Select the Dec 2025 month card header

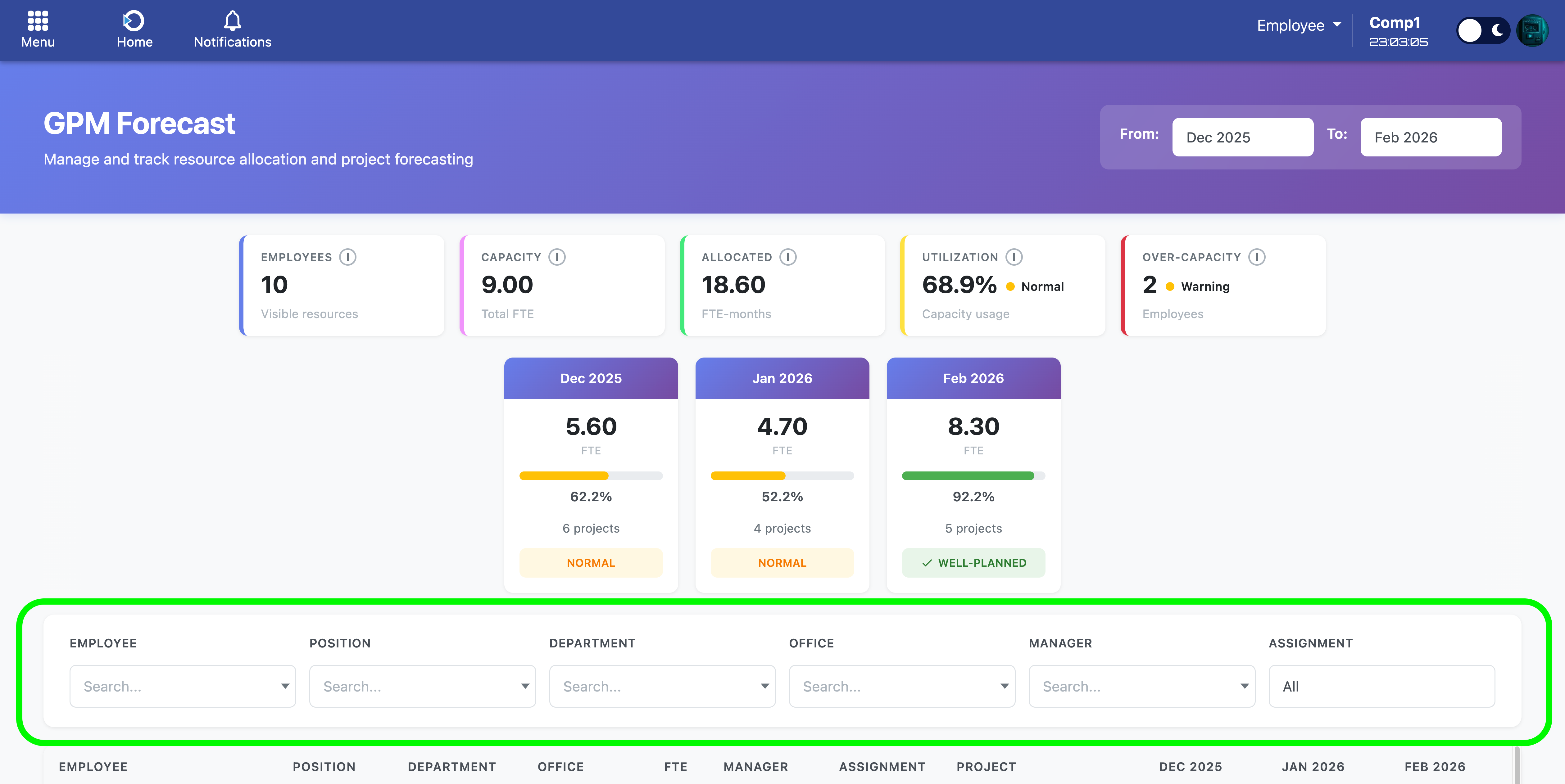[x=591, y=378]
